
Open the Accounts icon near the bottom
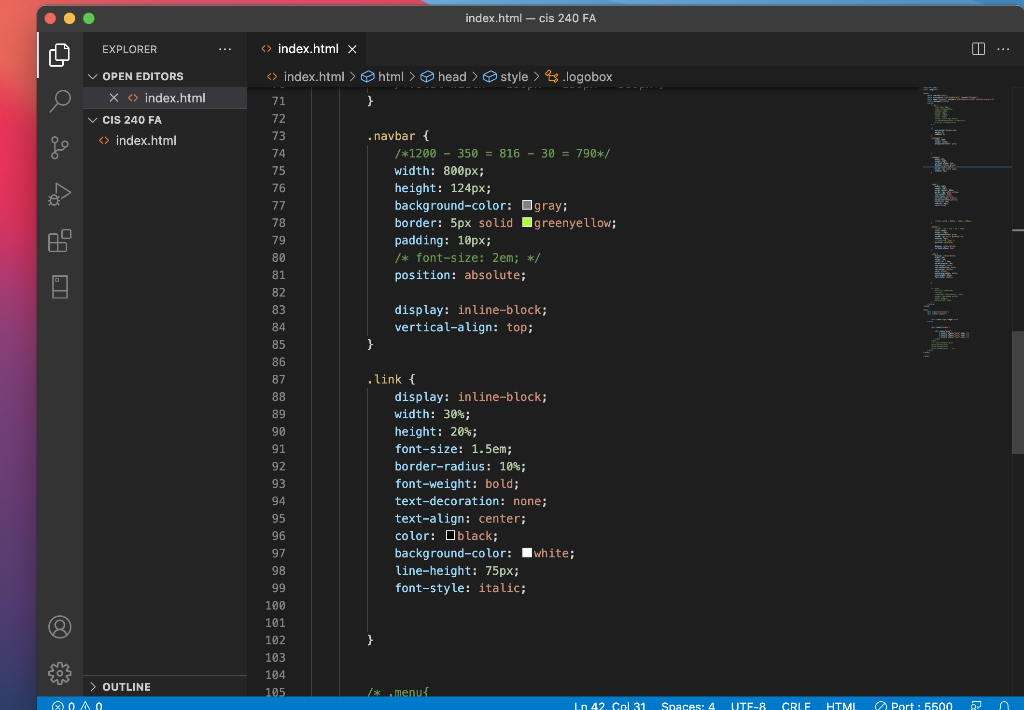tap(59, 627)
